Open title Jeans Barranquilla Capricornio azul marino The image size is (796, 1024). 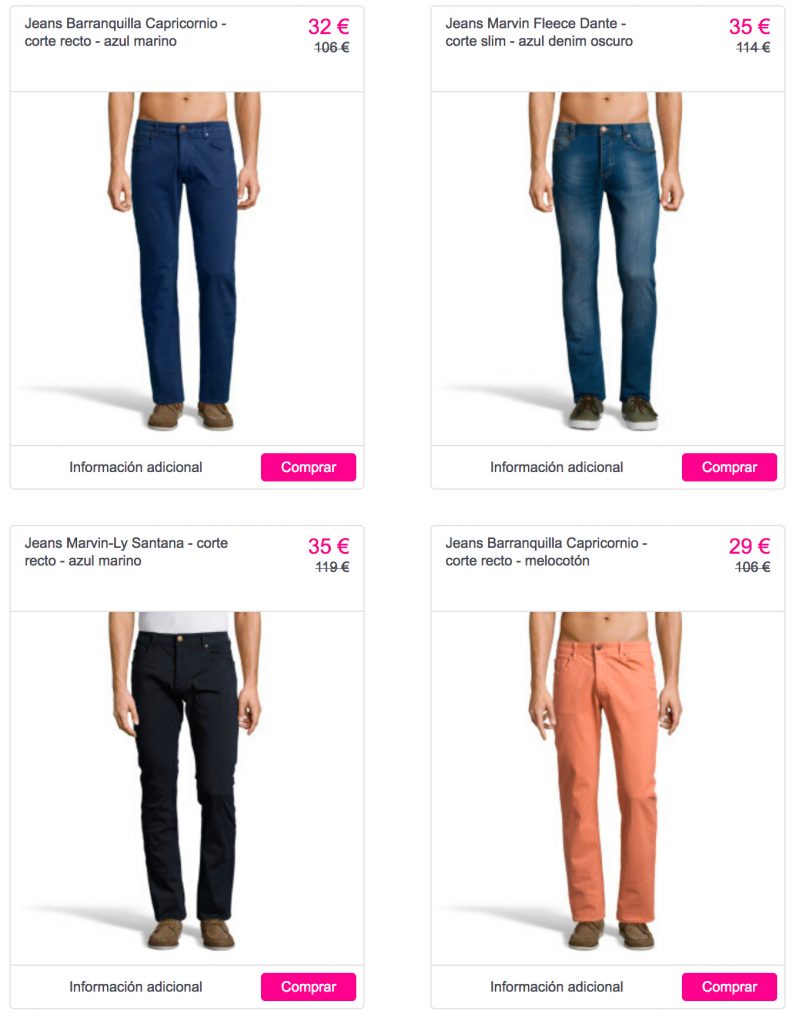click(x=125, y=32)
